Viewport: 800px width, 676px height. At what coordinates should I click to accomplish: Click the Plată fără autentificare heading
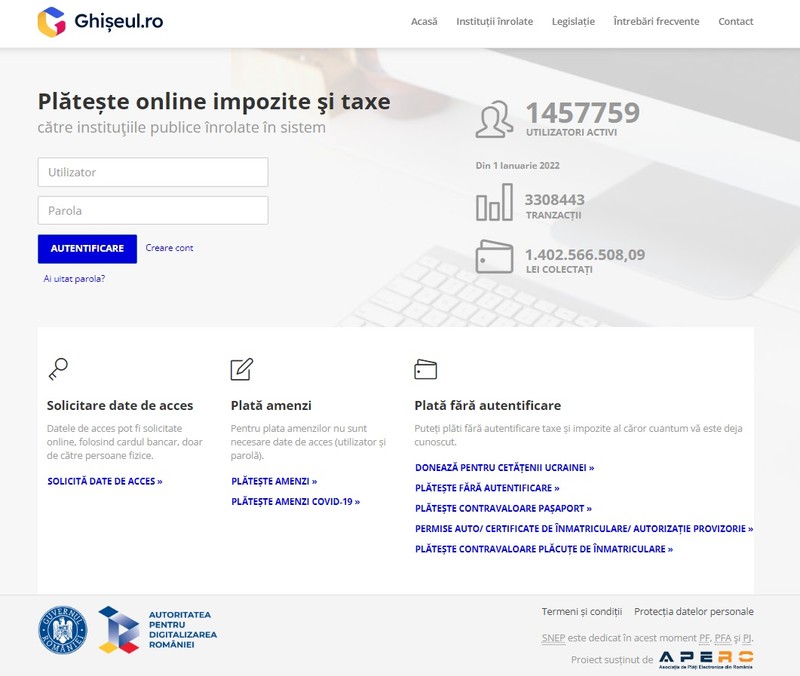coord(488,405)
